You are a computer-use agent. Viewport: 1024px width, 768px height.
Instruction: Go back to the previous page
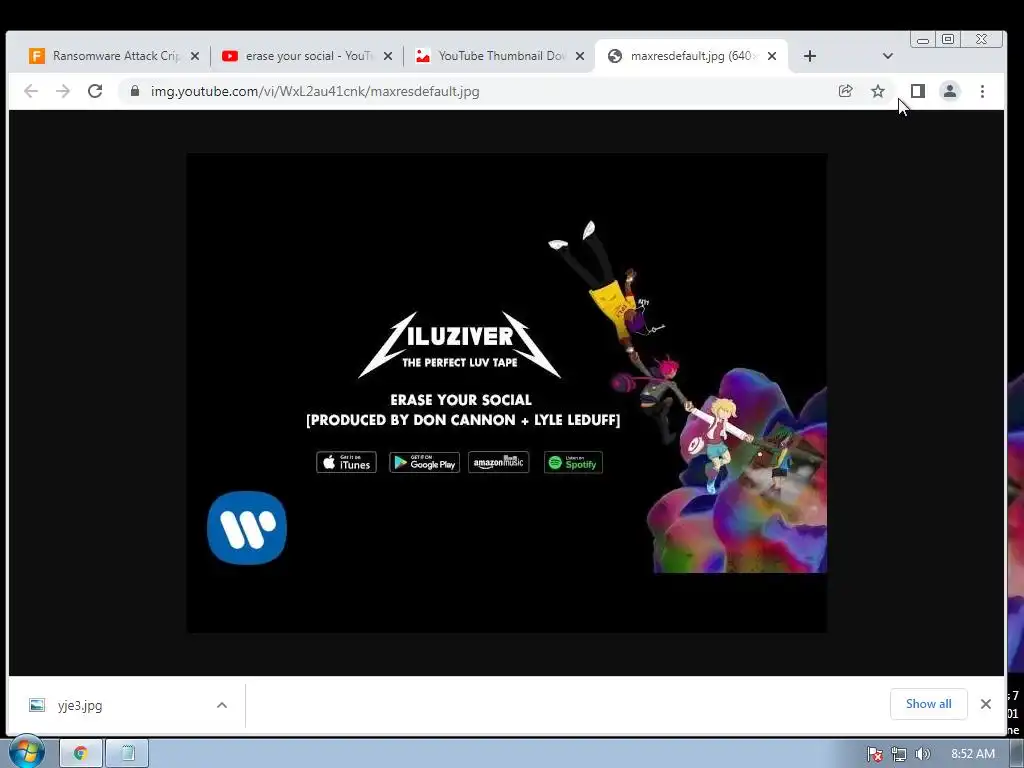click(x=31, y=91)
